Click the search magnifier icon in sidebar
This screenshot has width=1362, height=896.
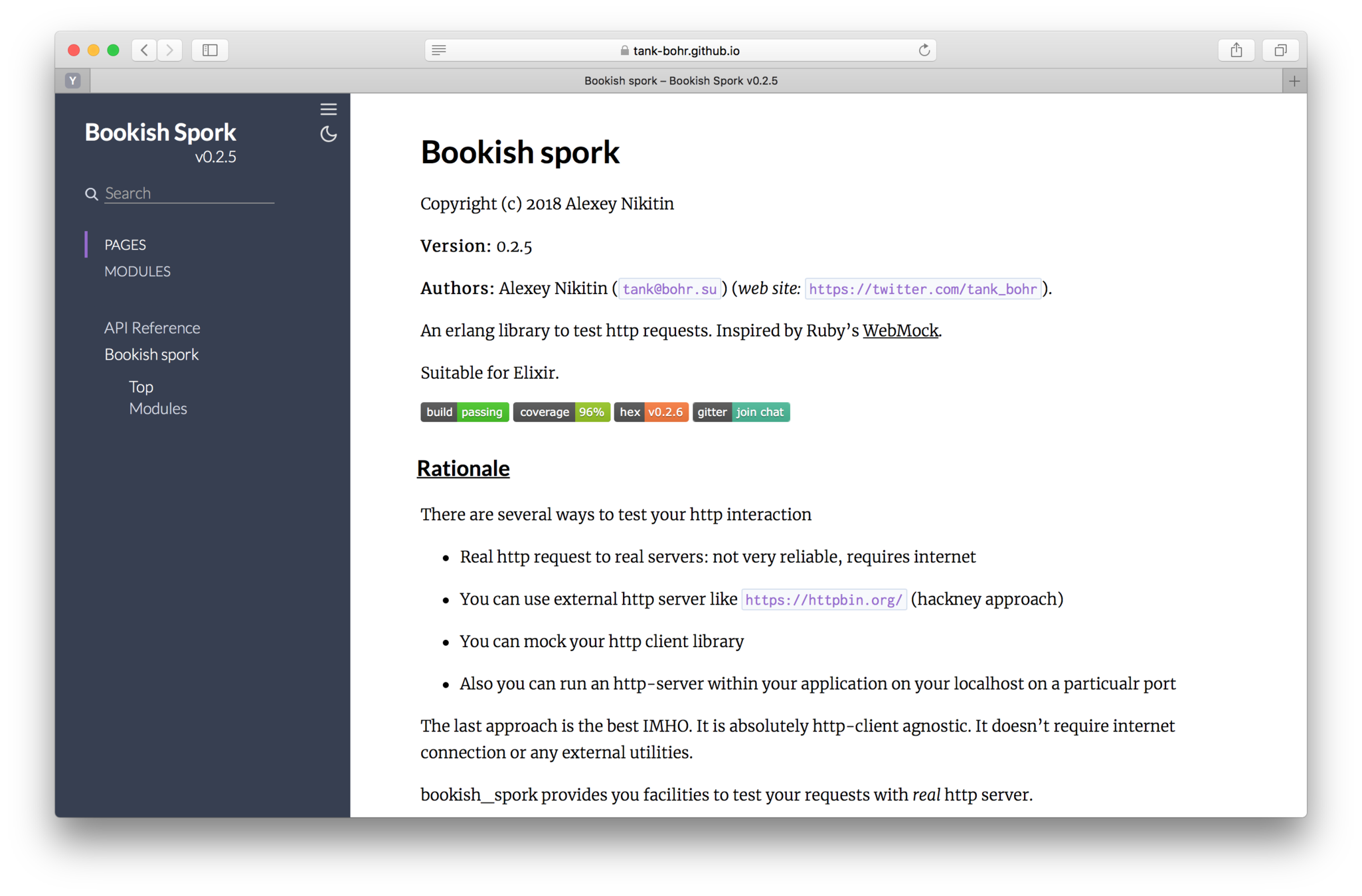[x=92, y=193]
